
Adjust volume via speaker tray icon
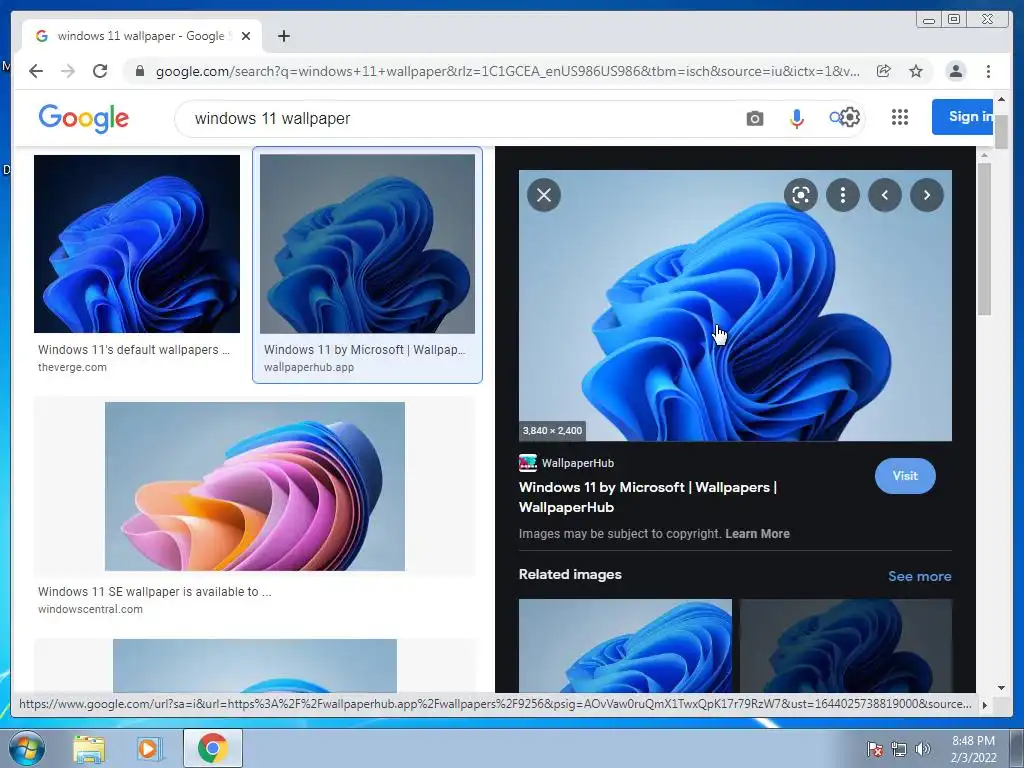click(x=922, y=749)
